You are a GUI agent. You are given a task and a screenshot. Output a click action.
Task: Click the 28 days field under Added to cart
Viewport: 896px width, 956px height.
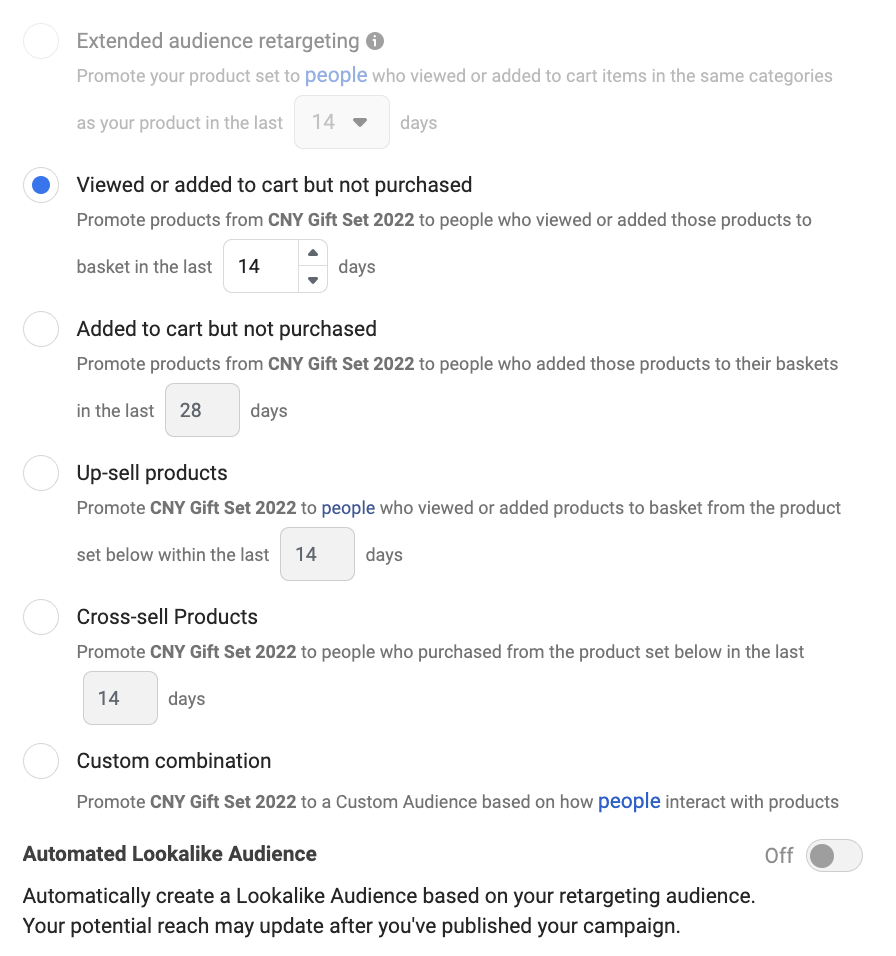pos(202,410)
